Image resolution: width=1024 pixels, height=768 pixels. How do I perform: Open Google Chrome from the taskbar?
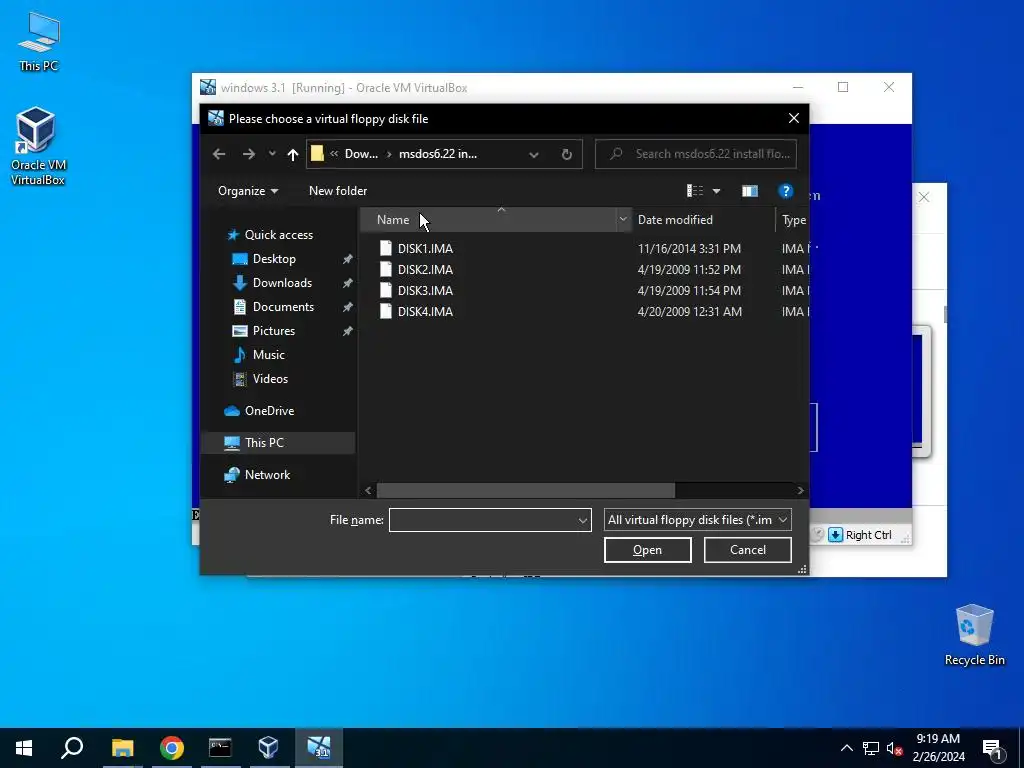point(172,748)
